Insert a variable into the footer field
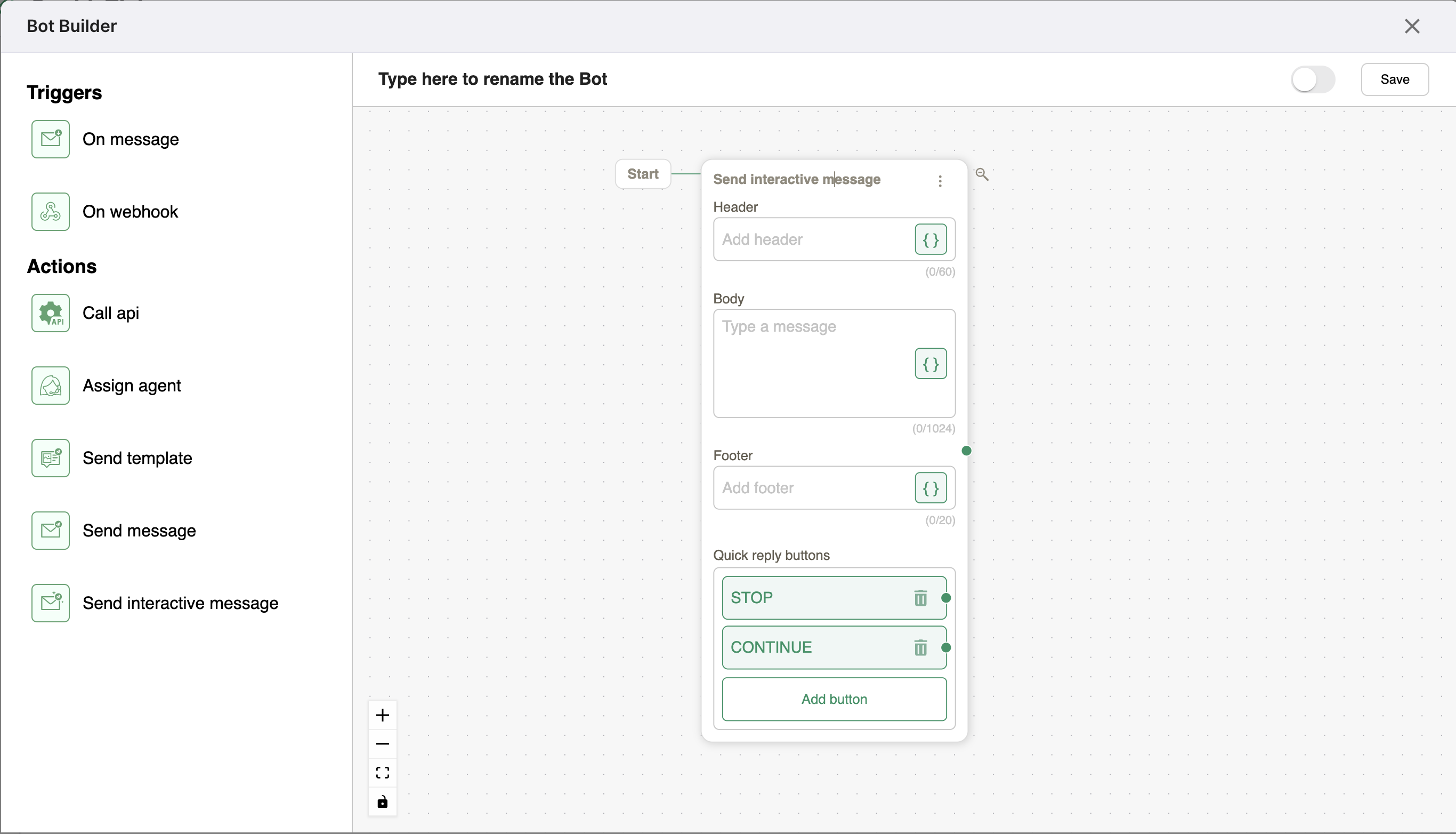This screenshot has height=834, width=1456. tap(930, 487)
